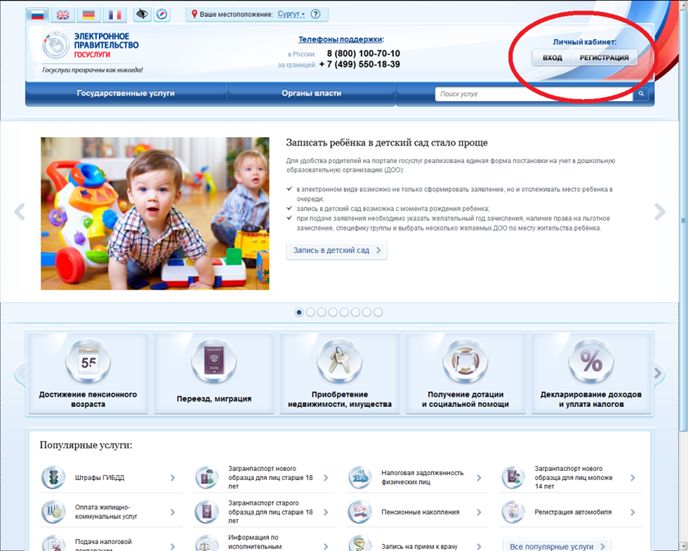Viewport: 688px width, 551px height.
Task: Open Запись на прием к врачу link
Action: [419, 547]
